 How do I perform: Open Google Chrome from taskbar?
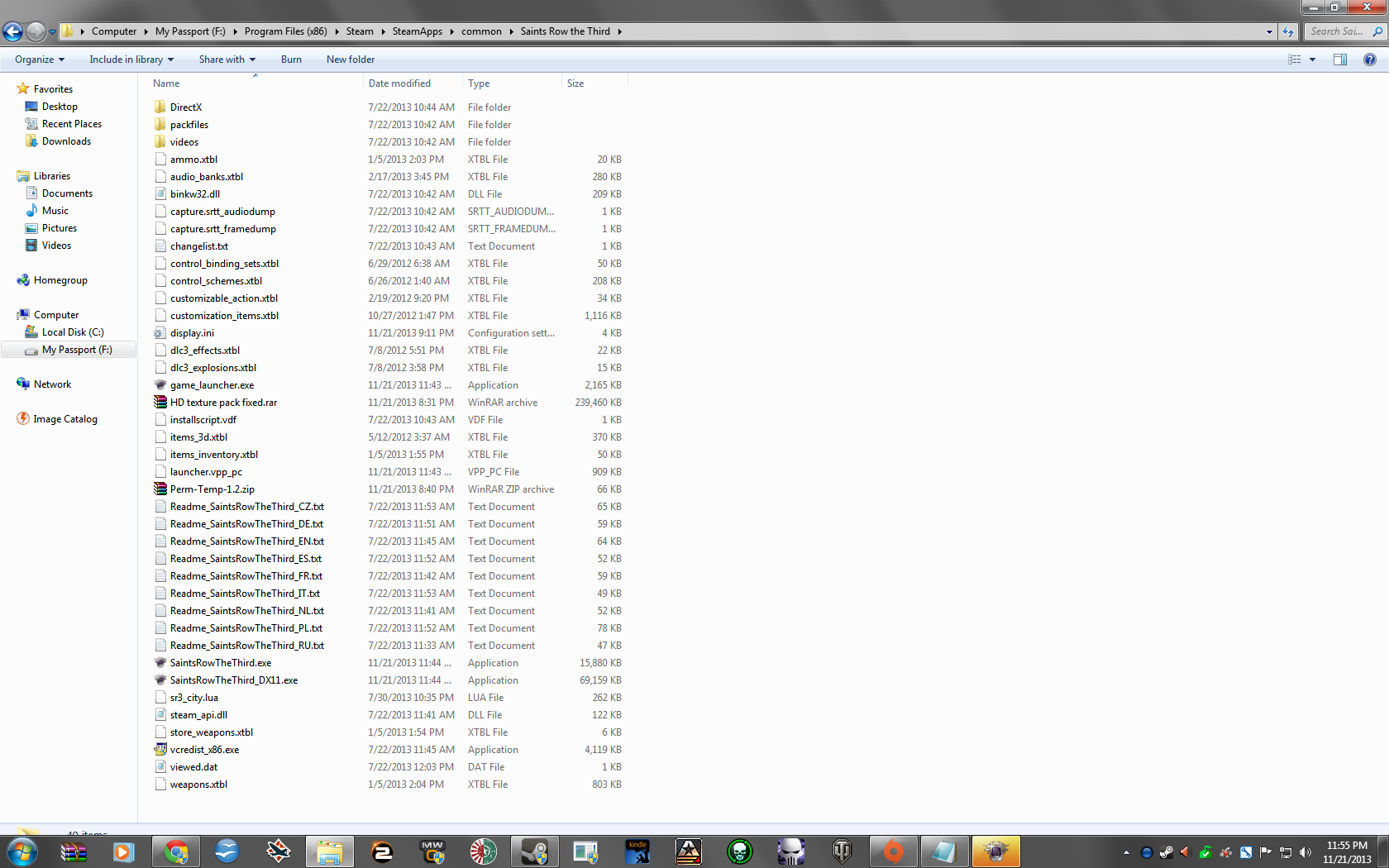click(x=176, y=851)
